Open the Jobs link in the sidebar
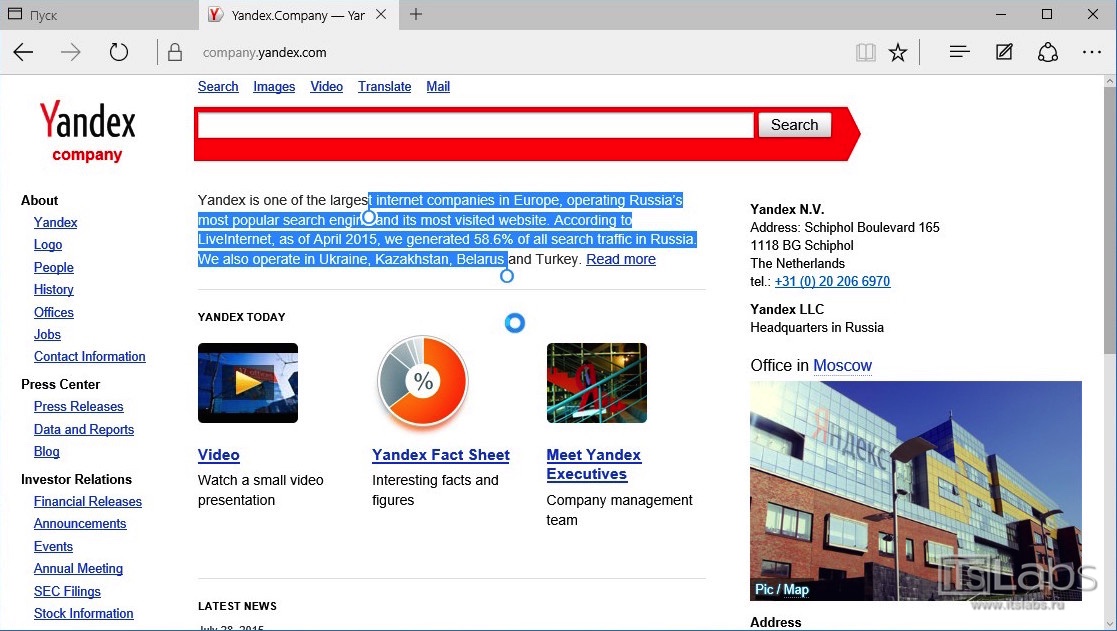The height and width of the screenshot is (631, 1117). (x=47, y=335)
